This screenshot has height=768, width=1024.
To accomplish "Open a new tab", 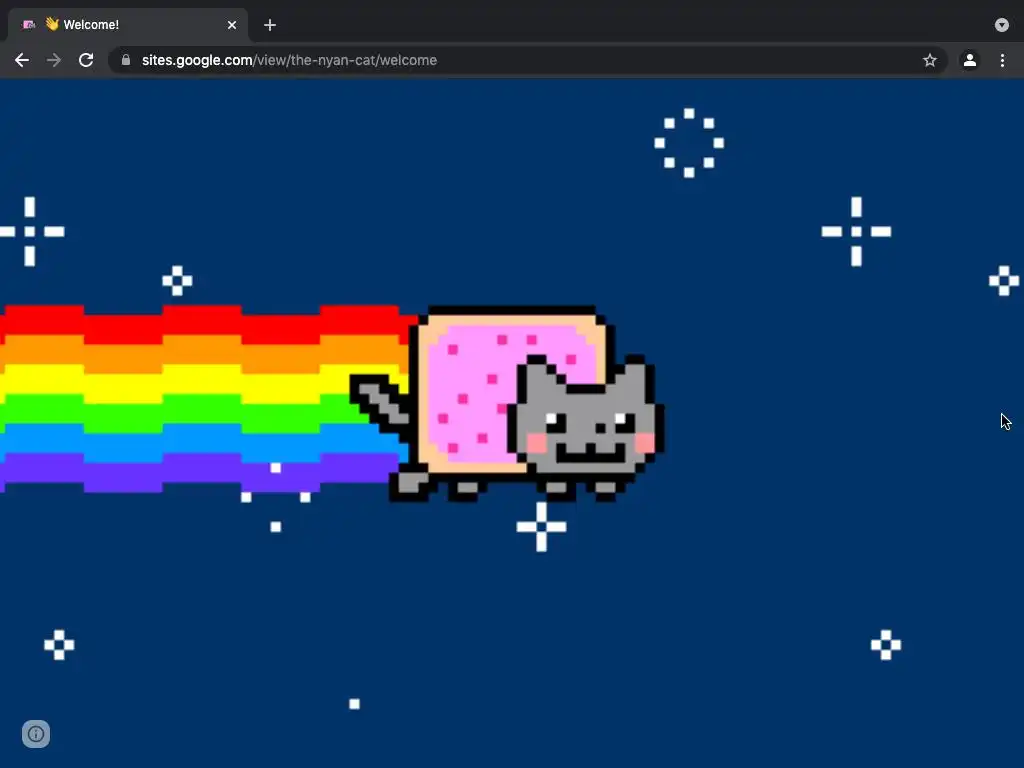I will [x=270, y=25].
